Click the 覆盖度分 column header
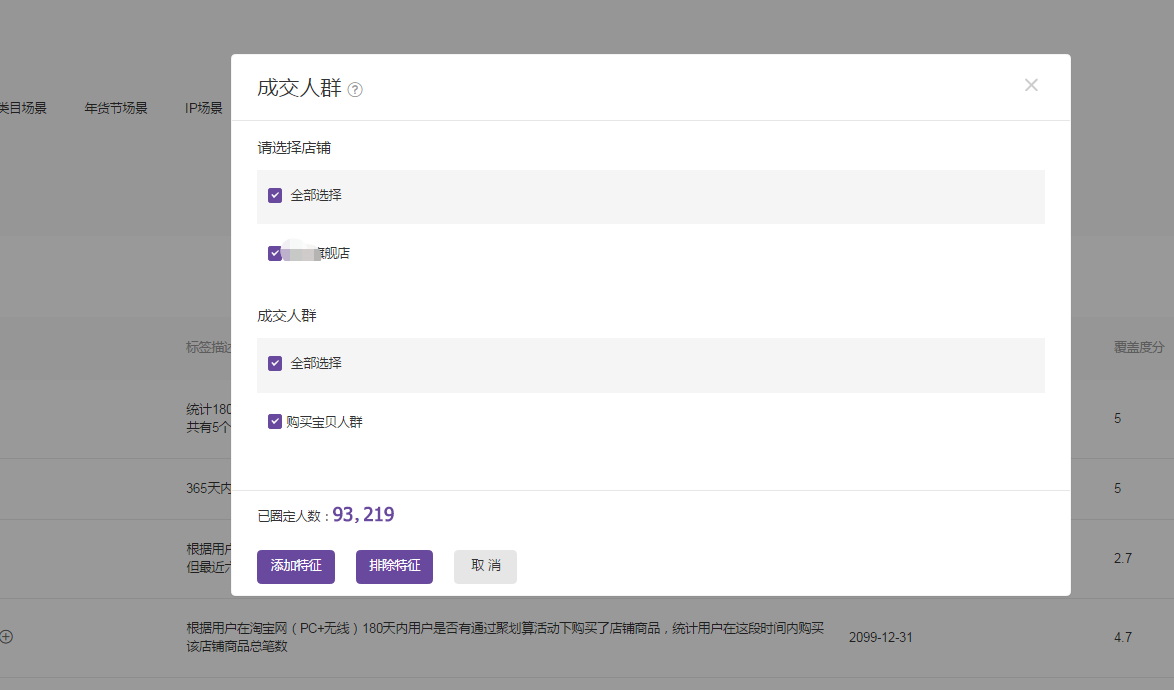The height and width of the screenshot is (690, 1174). (1139, 347)
